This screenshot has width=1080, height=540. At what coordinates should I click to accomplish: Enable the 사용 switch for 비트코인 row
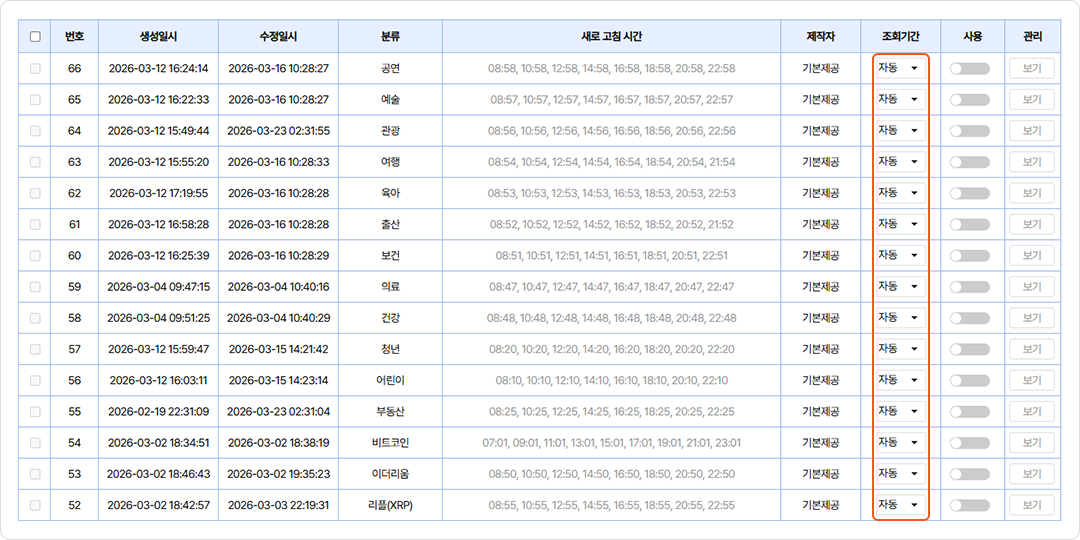click(x=969, y=443)
